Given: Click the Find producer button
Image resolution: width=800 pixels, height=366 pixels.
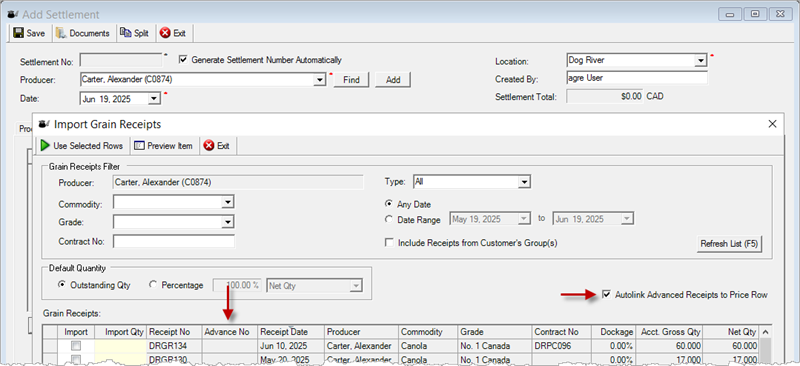Looking at the screenshot, I should click(x=351, y=80).
